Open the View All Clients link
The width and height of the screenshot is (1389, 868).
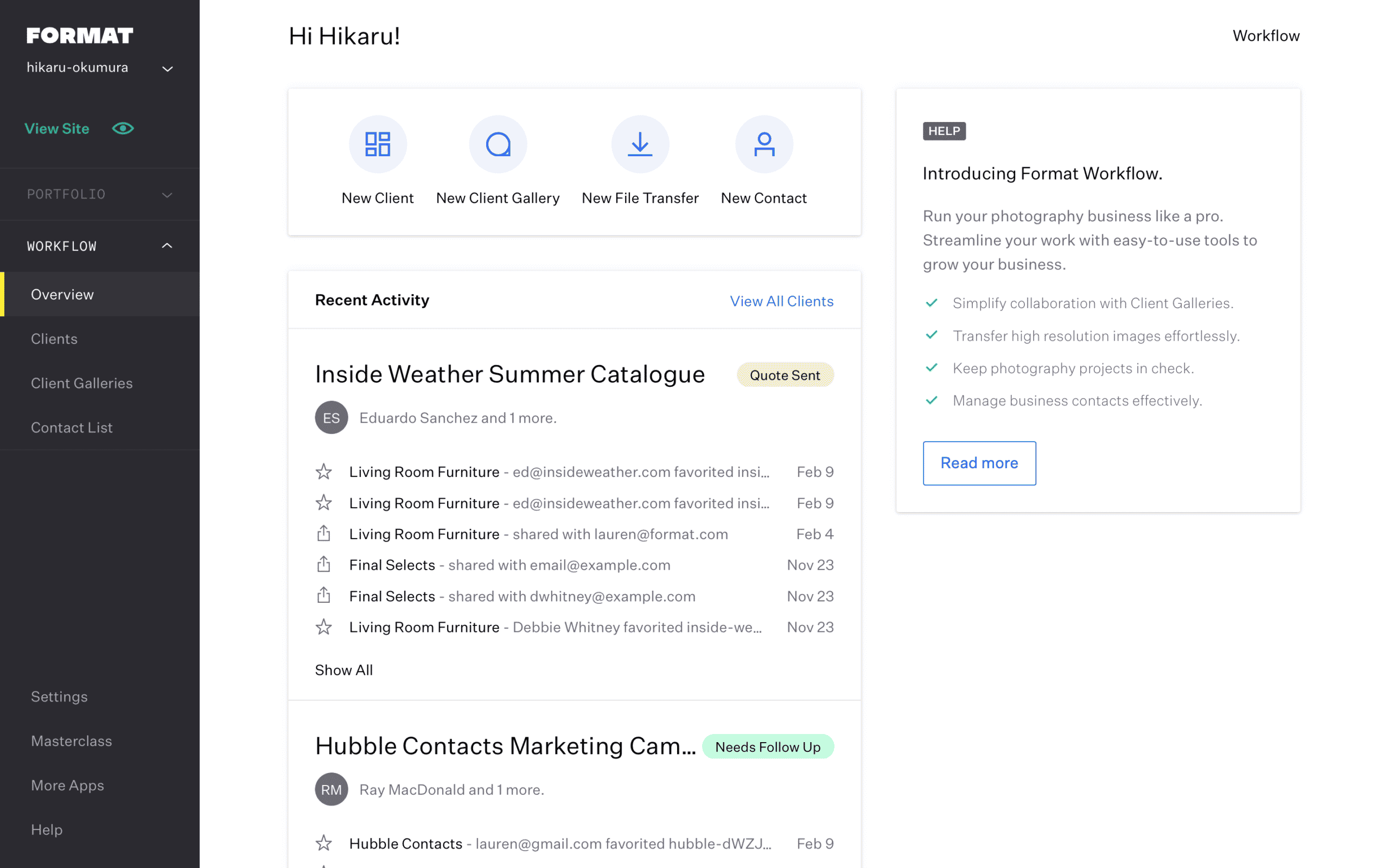tap(781, 301)
